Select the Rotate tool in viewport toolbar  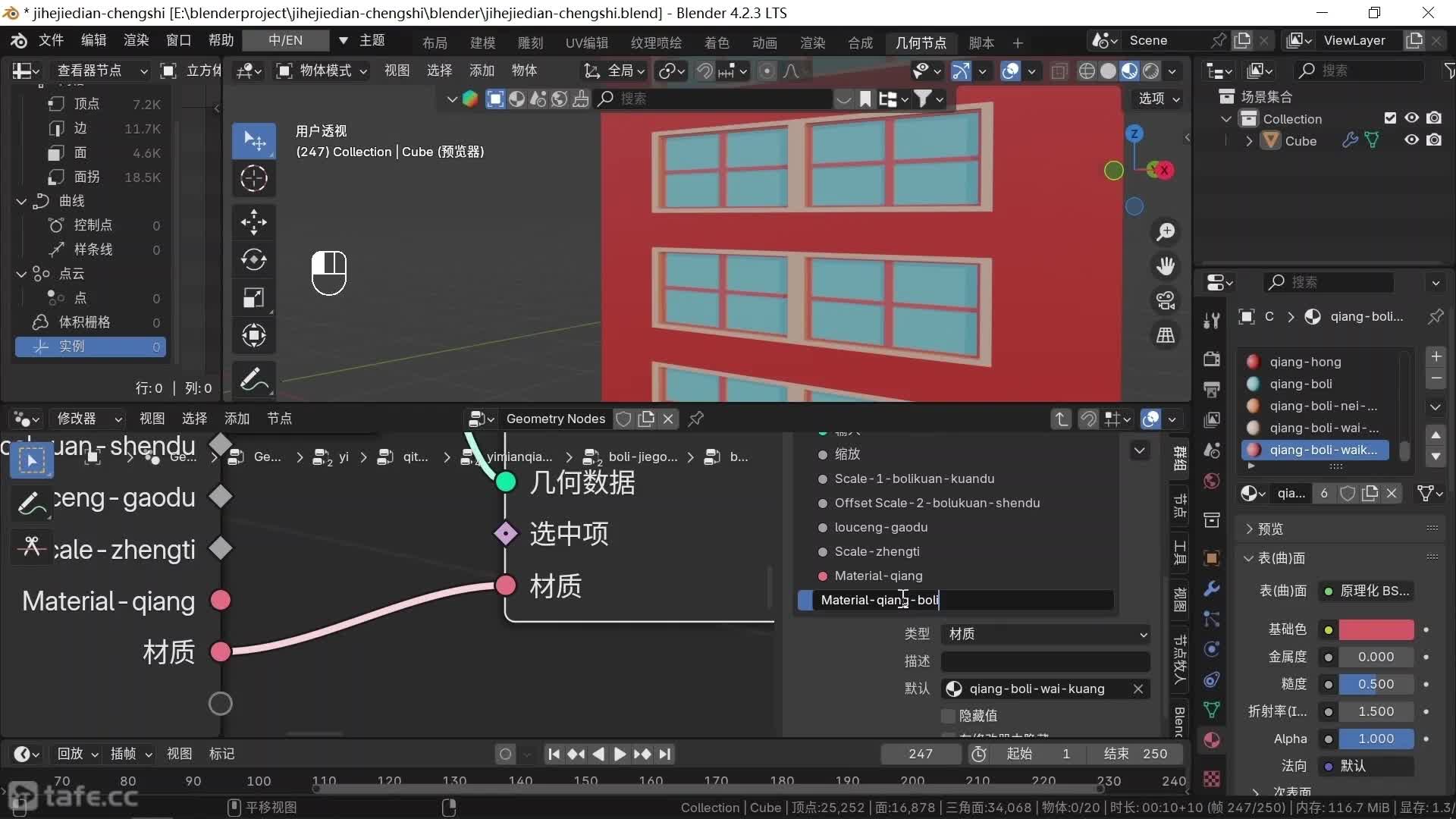pos(253,260)
